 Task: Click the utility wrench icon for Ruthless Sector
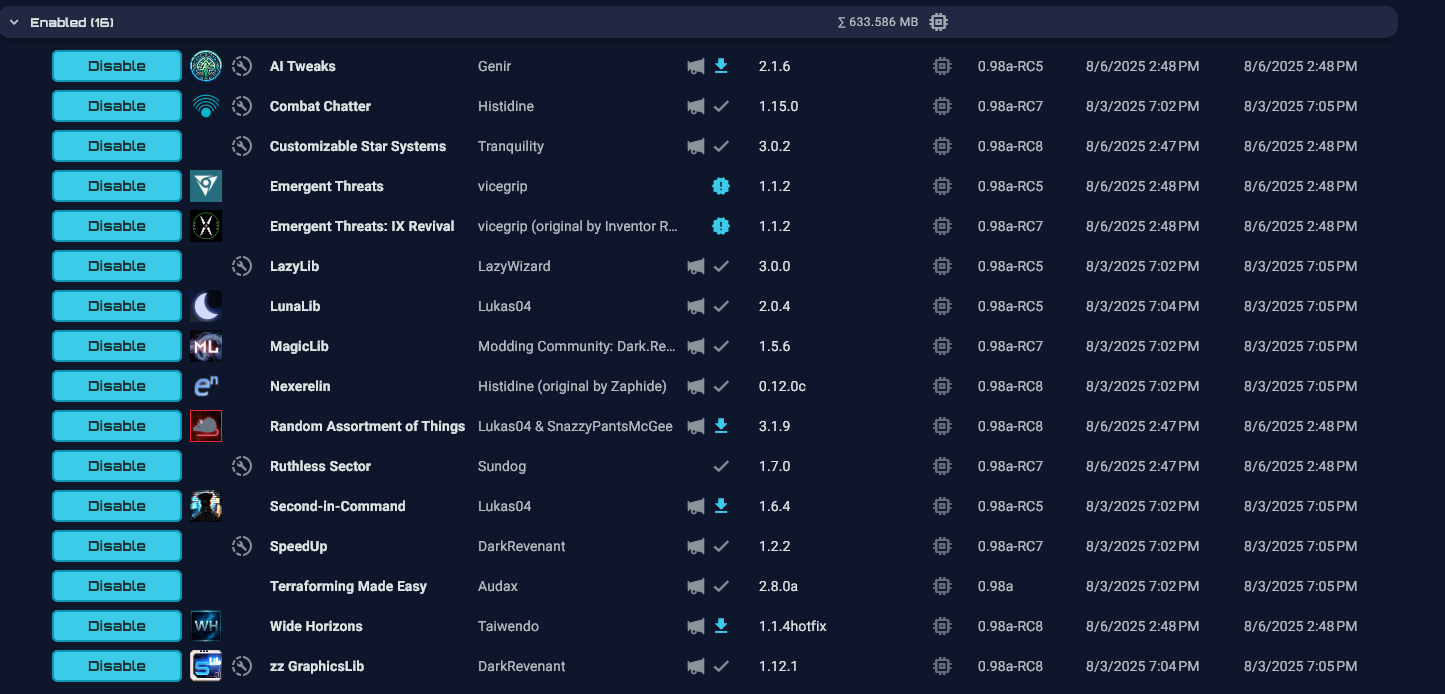click(241, 466)
